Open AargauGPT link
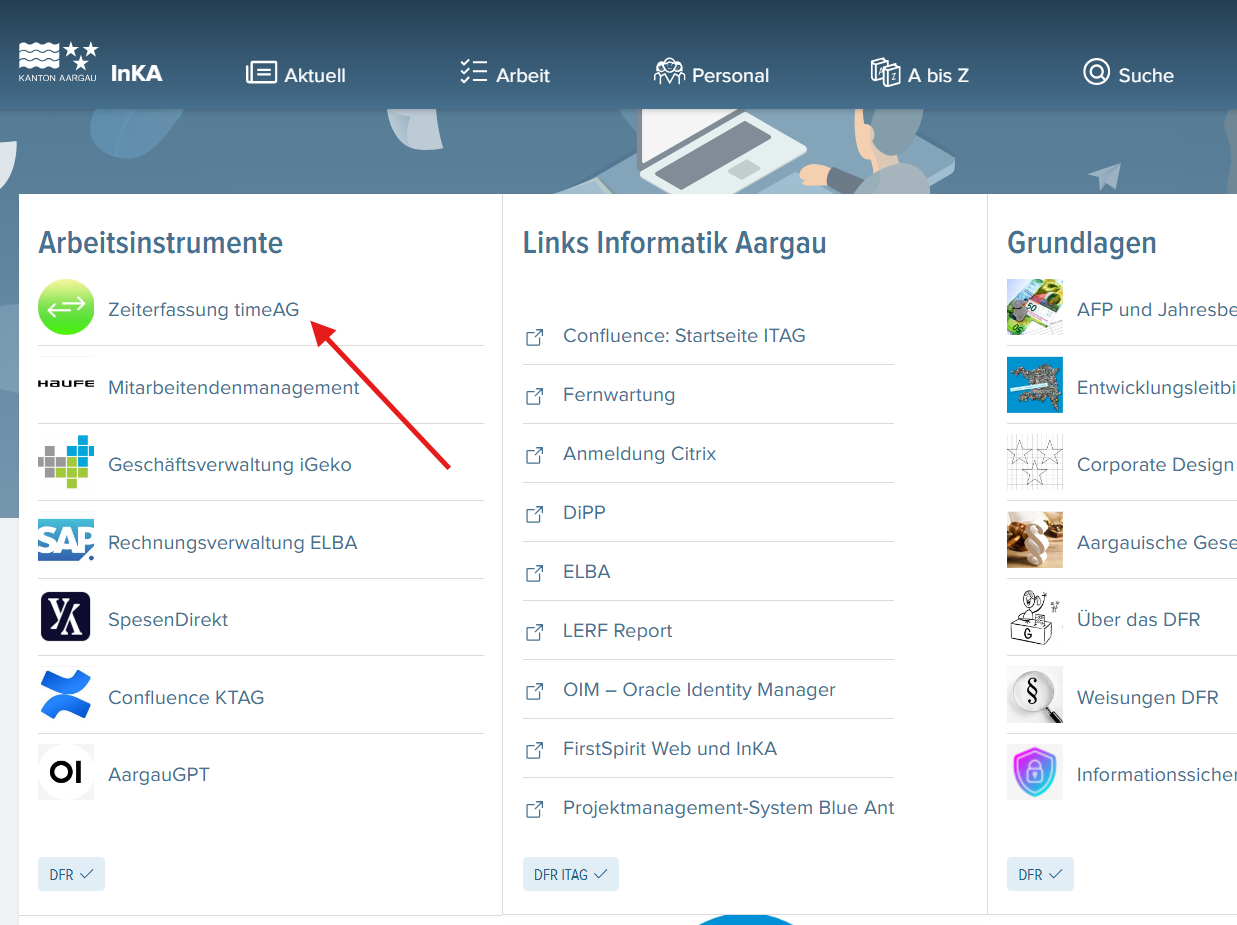The width and height of the screenshot is (1237, 925). (159, 775)
